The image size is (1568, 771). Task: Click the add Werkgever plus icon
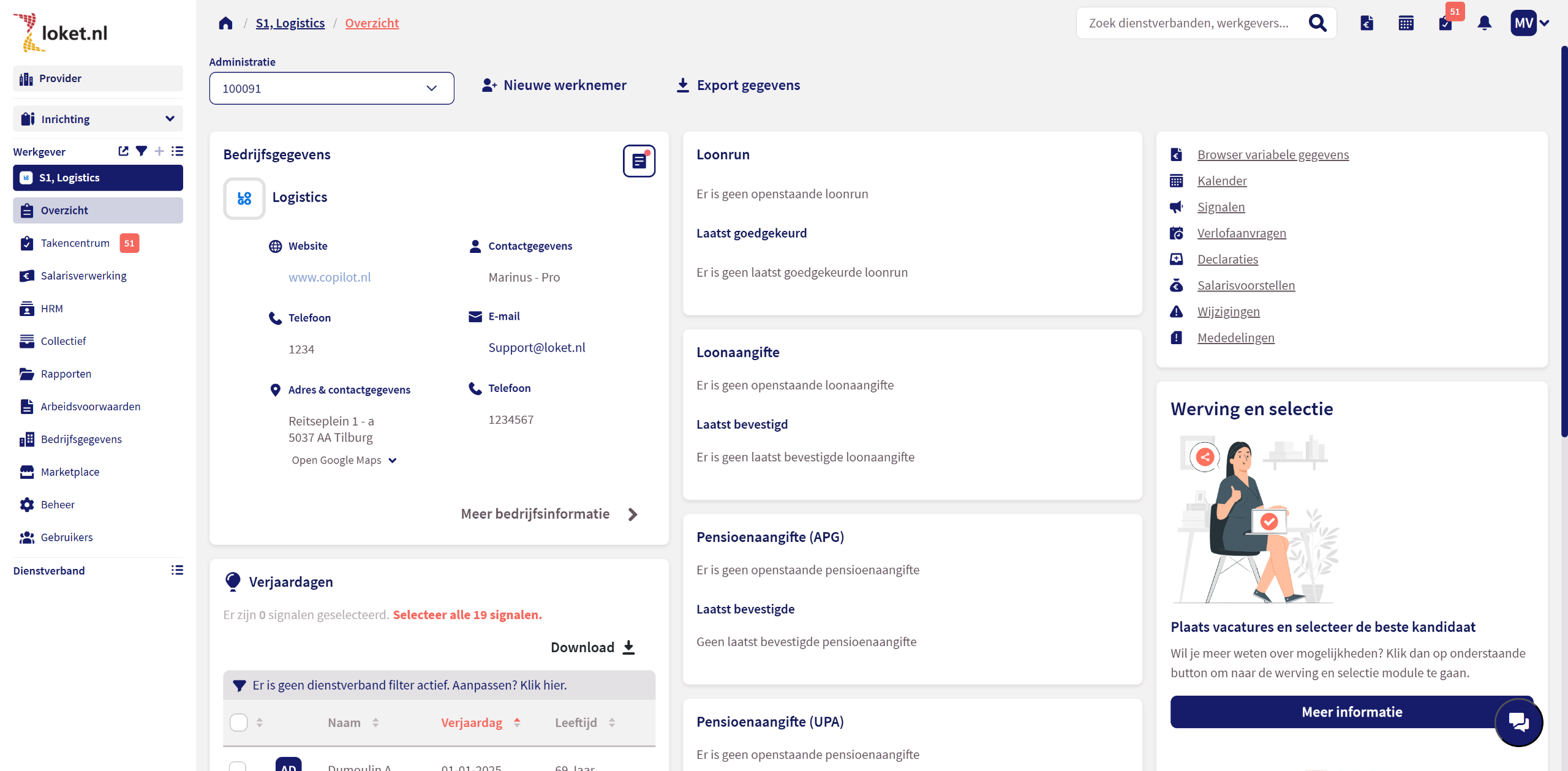159,151
